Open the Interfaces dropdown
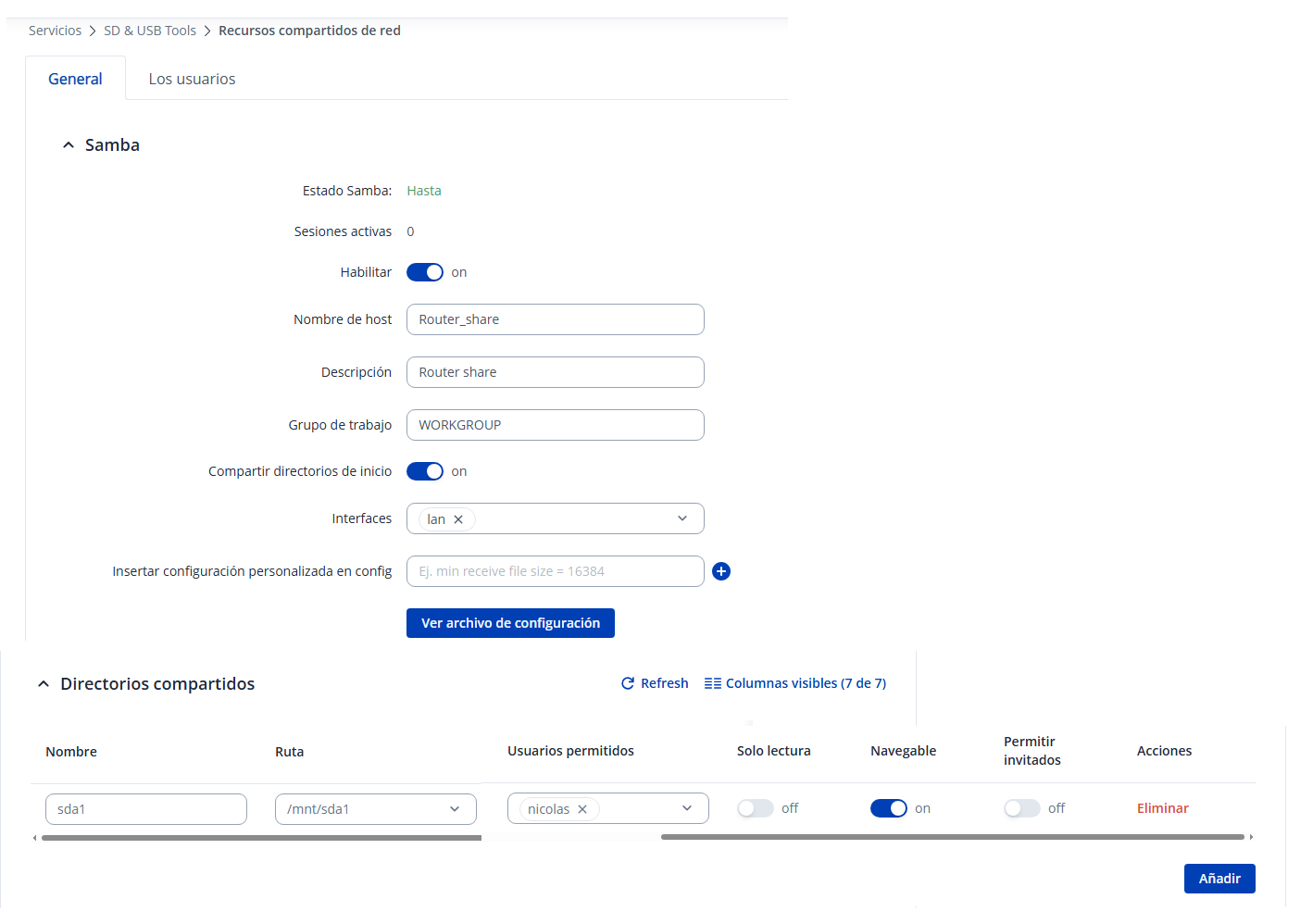The image size is (1313, 924). point(682,518)
